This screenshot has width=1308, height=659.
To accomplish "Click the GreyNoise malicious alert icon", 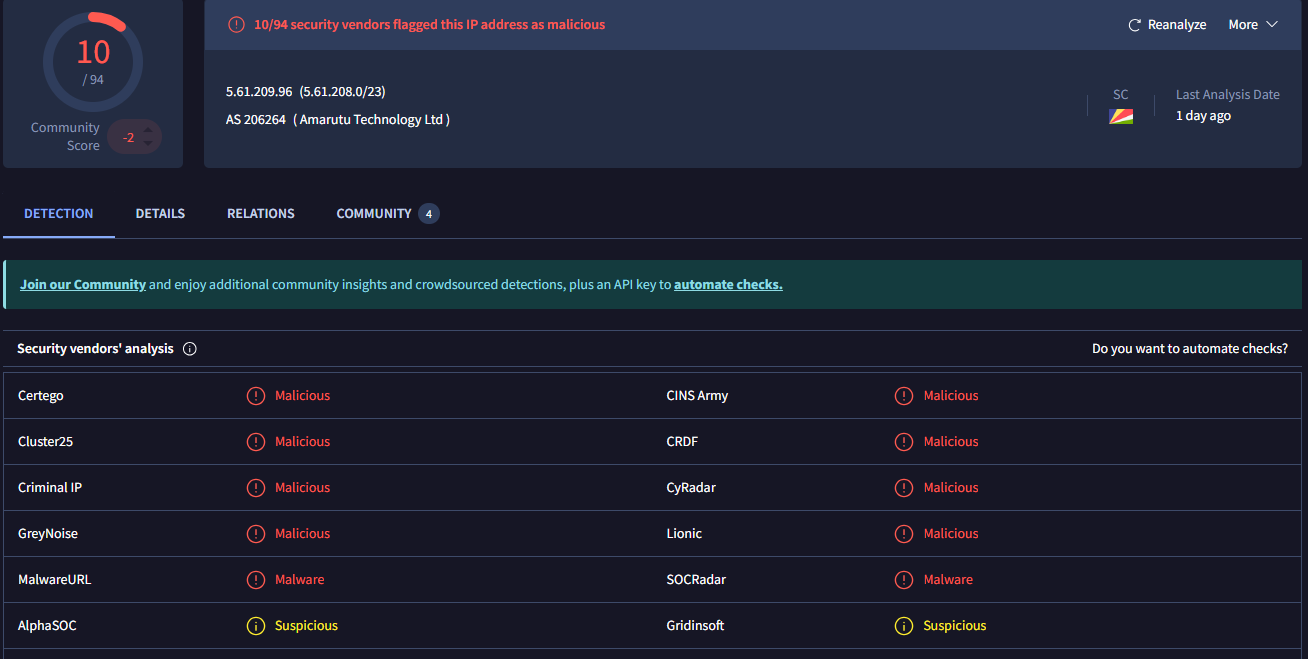I will tap(256, 534).
